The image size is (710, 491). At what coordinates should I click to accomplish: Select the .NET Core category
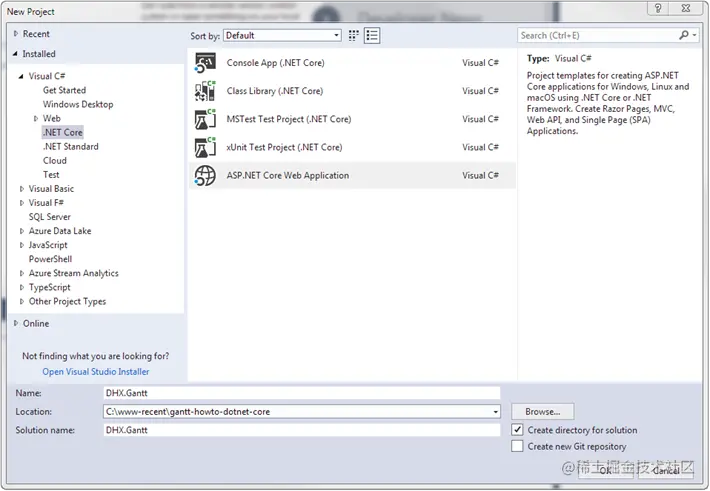click(62, 132)
